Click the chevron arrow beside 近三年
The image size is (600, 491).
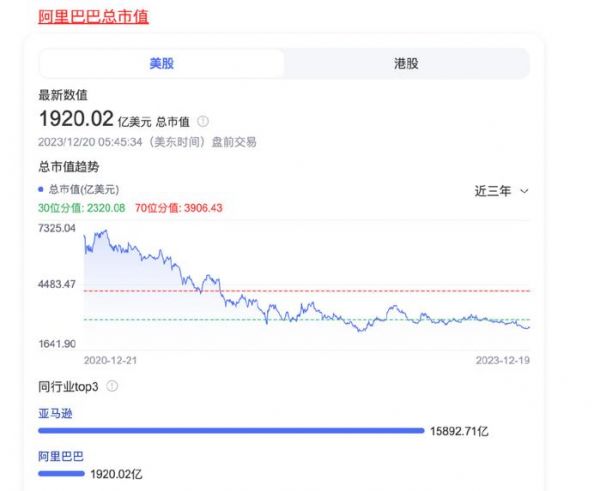525,190
